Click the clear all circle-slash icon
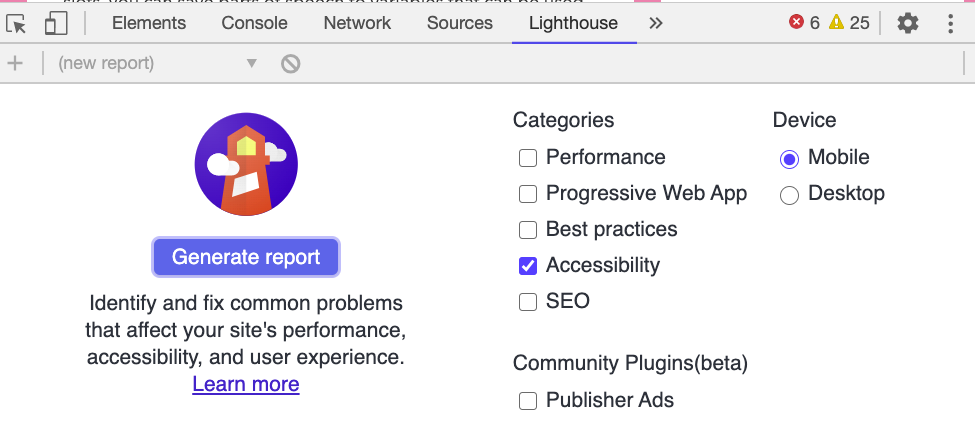The image size is (975, 429). (x=290, y=63)
